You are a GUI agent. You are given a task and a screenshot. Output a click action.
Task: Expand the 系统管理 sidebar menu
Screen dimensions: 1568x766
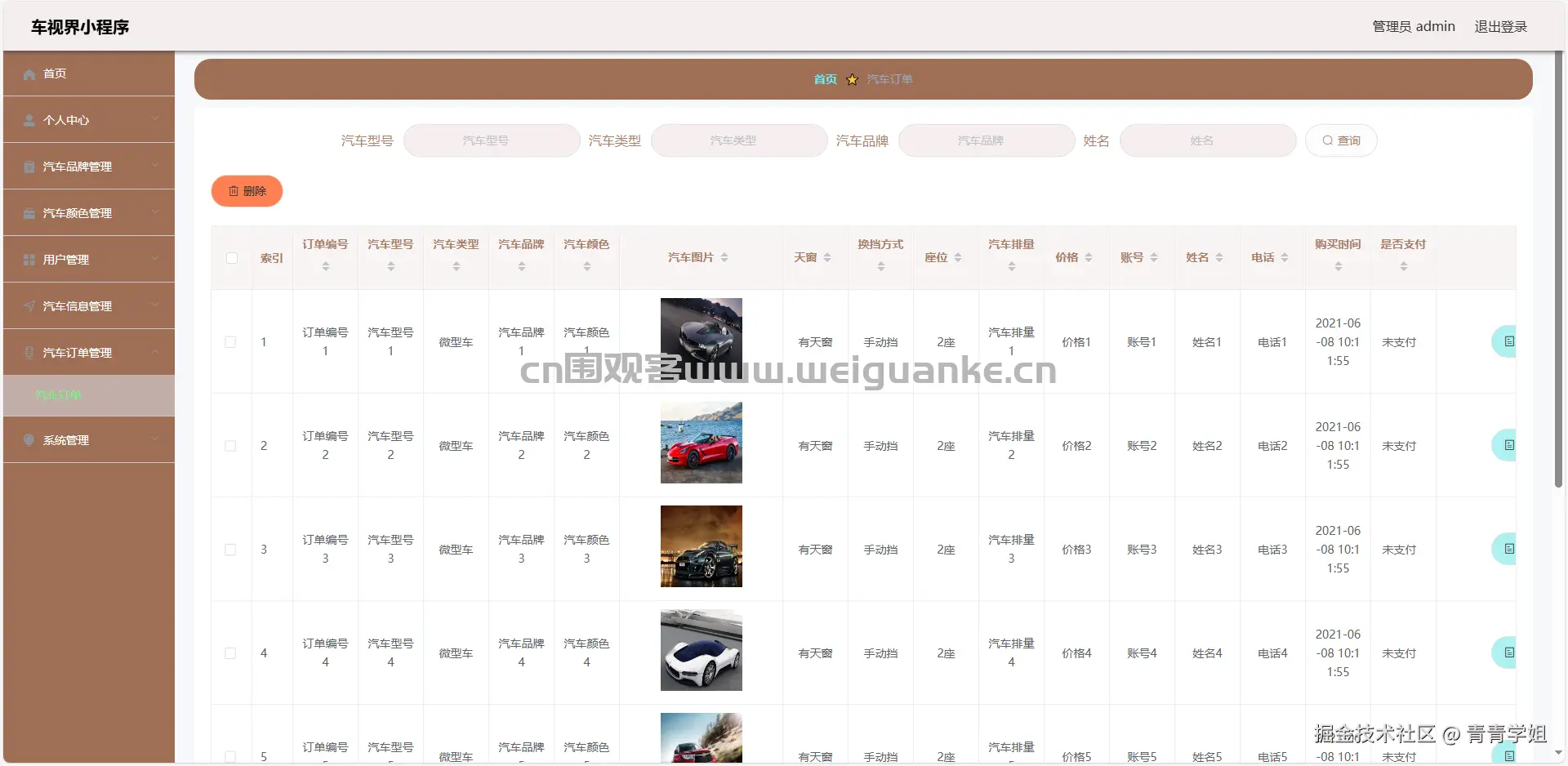(x=89, y=440)
